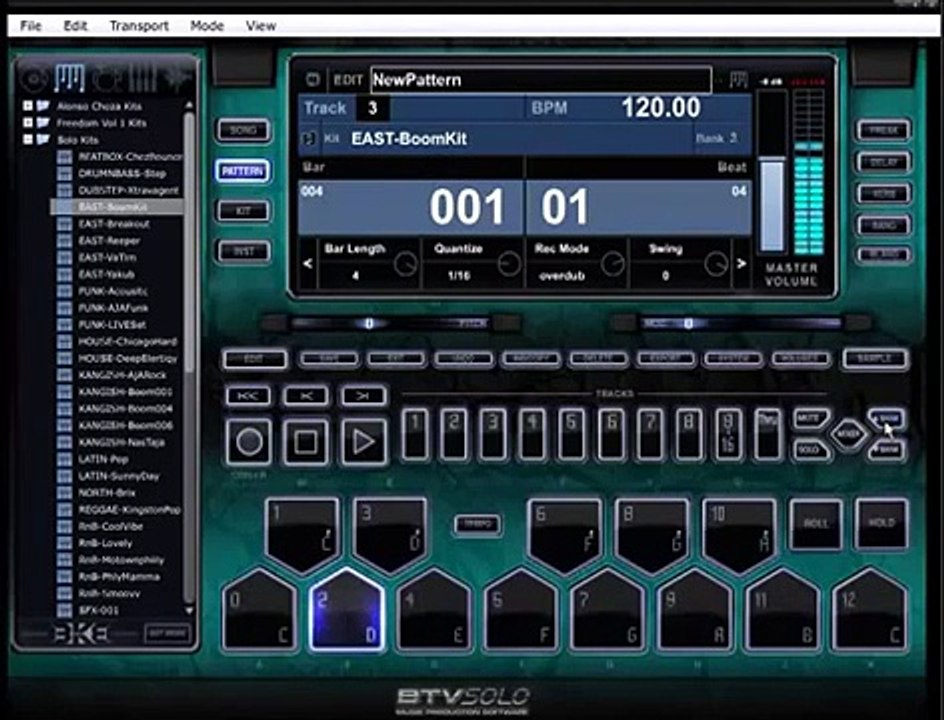The width and height of the screenshot is (944, 720).
Task: Toggle the ROLL pad button
Action: coord(816,524)
